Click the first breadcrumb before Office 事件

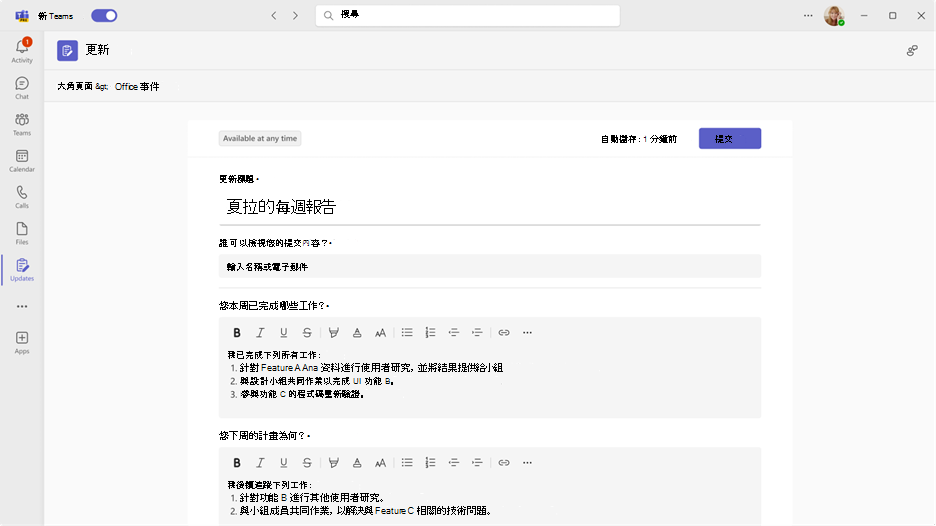[x=75, y=87]
